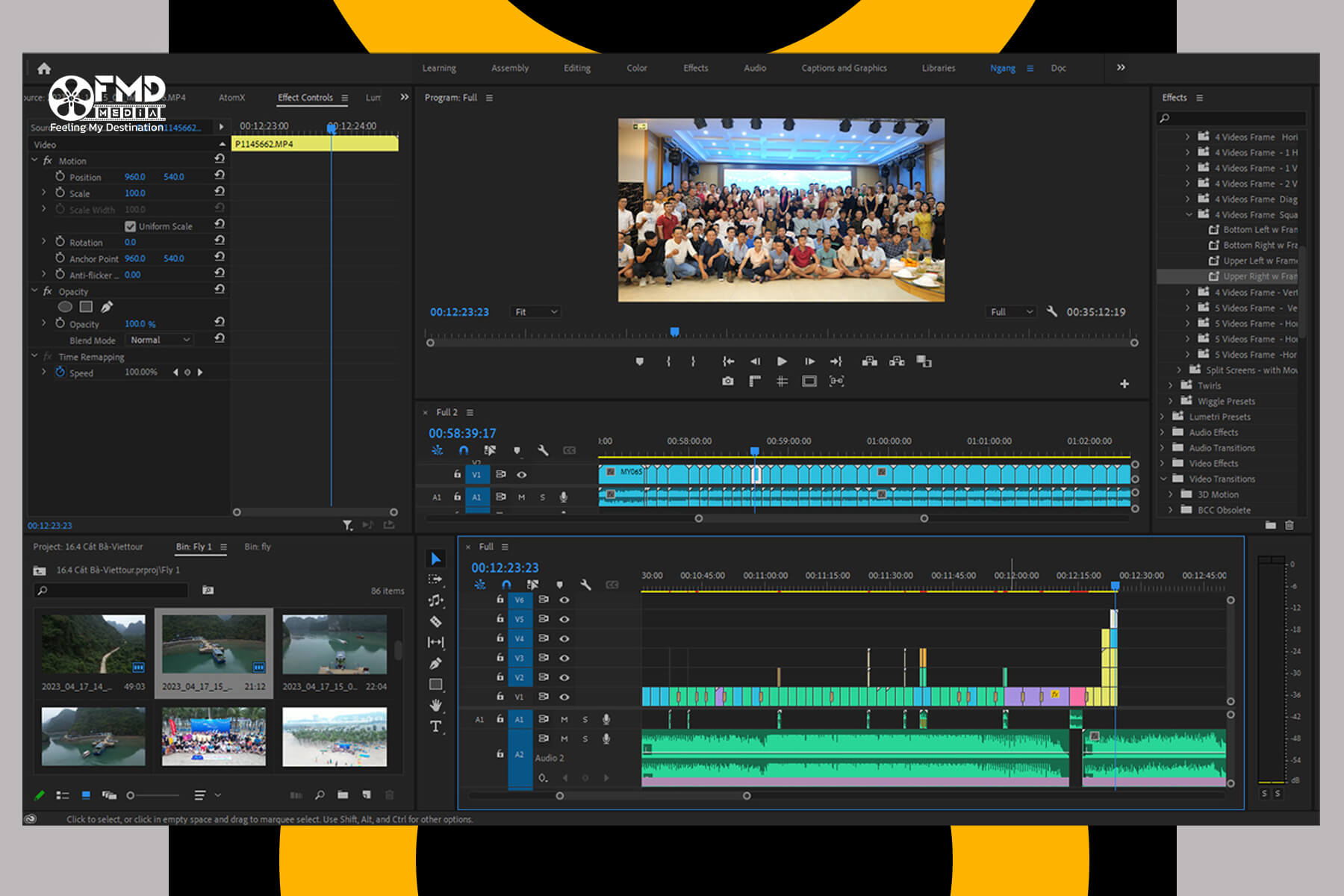The image size is (1344, 896).
Task: Open the Blend Mode dropdown in Effect Controls
Action: pos(158,340)
